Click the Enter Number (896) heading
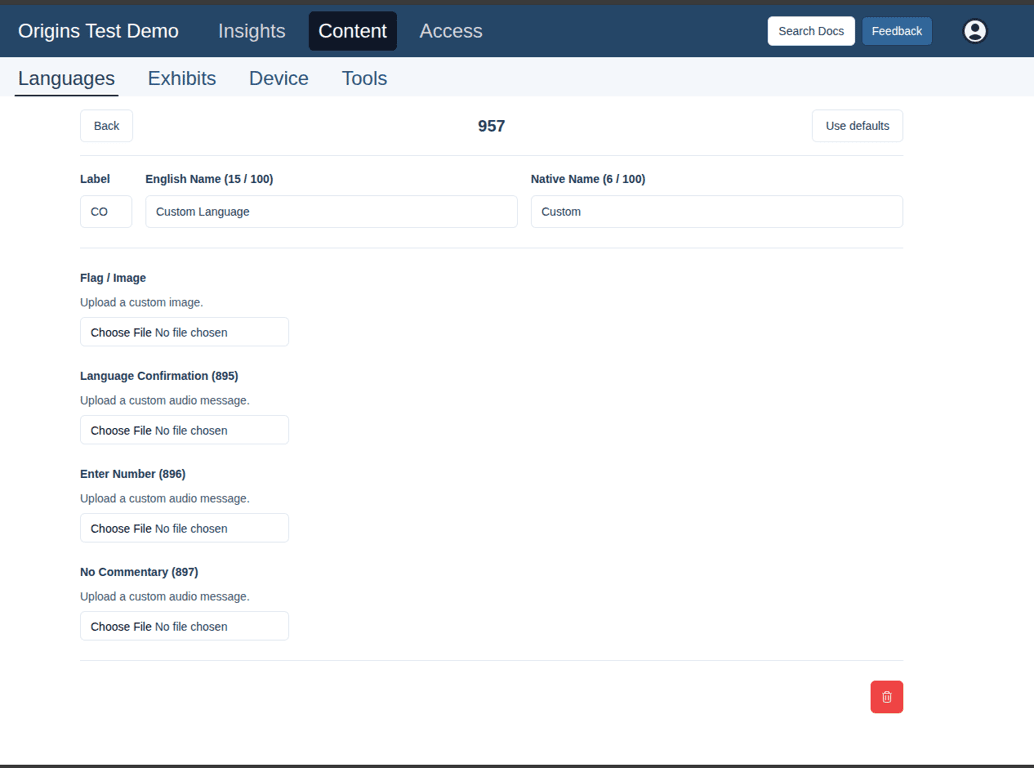1034x768 pixels. click(x=133, y=474)
